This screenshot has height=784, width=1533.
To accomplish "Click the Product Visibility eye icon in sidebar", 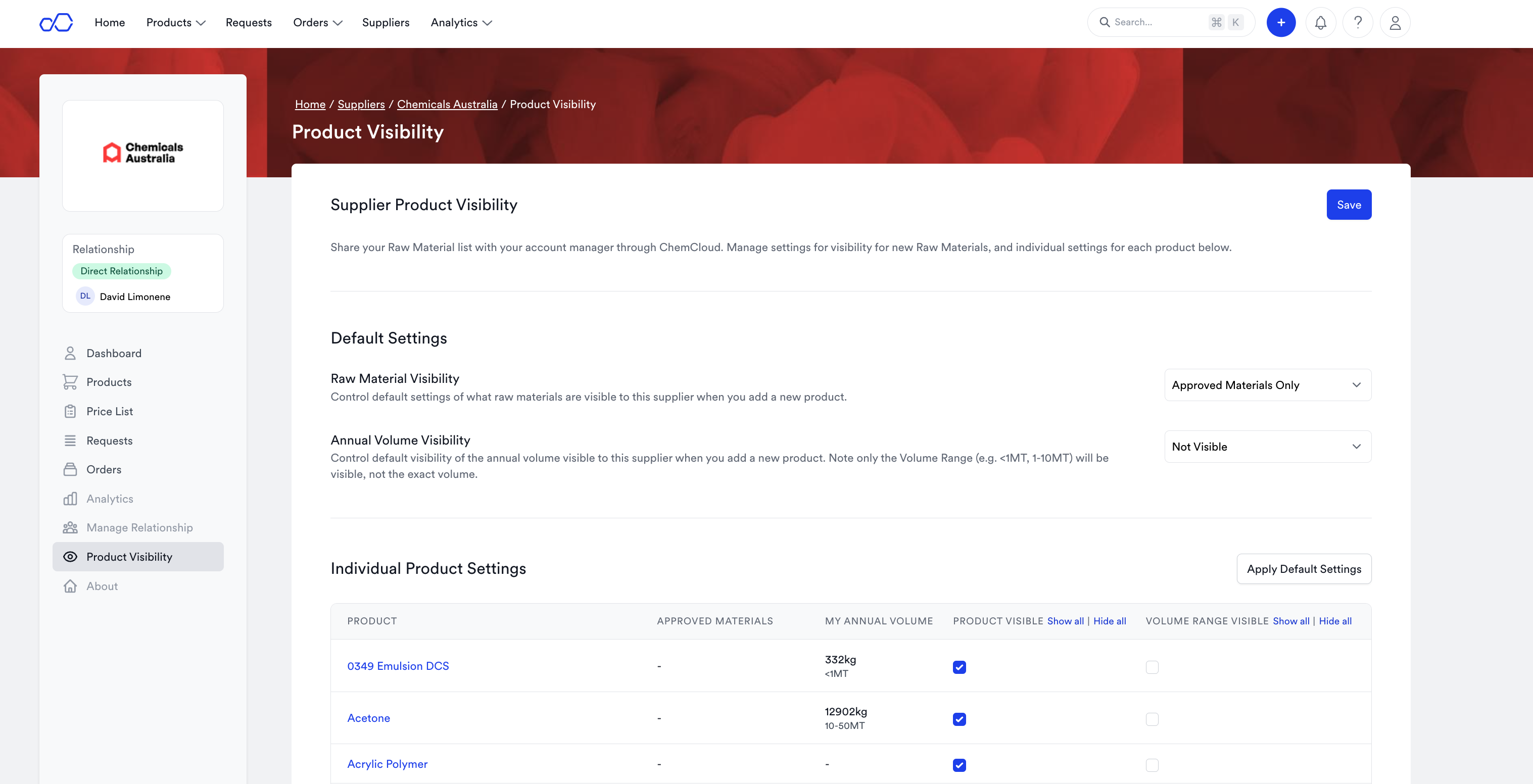I will pos(70,557).
